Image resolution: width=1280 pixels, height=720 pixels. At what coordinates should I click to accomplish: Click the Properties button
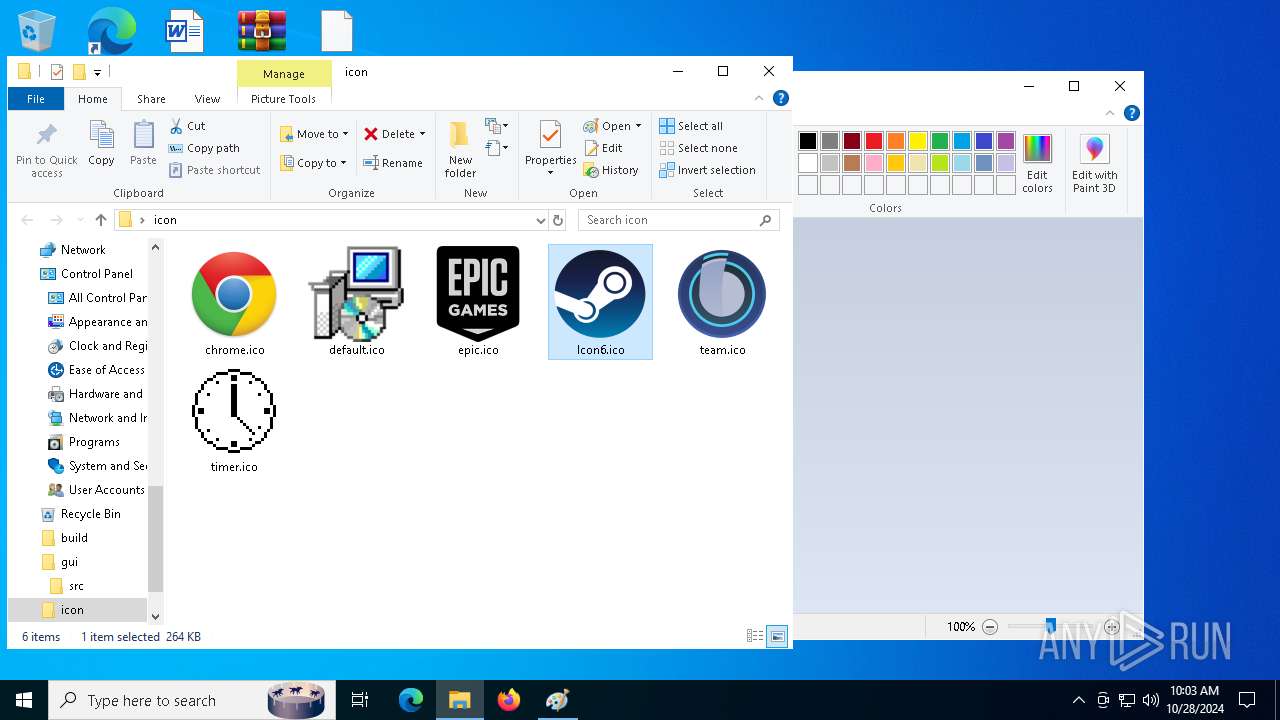(x=550, y=148)
